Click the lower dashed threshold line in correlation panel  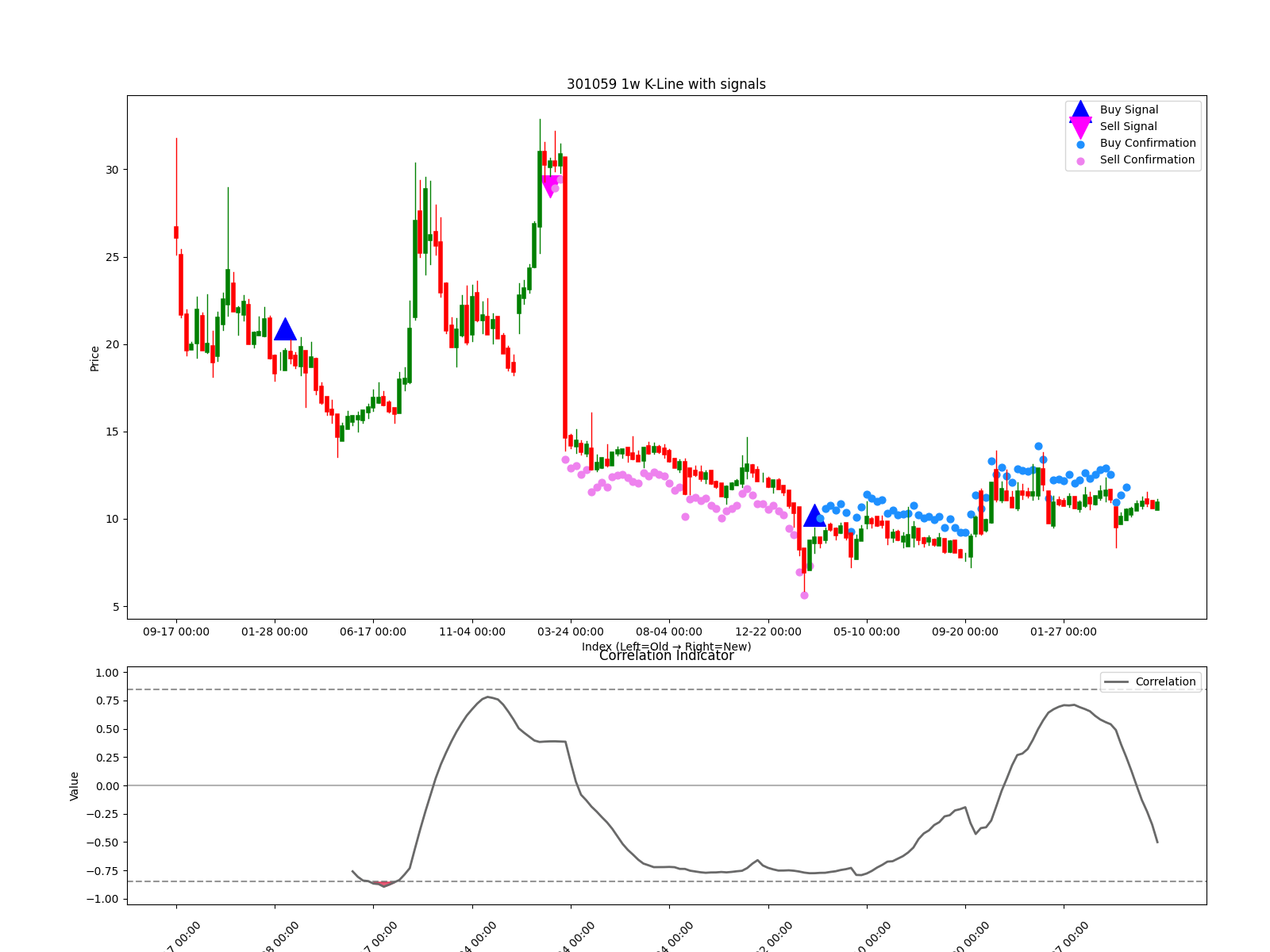667,881
